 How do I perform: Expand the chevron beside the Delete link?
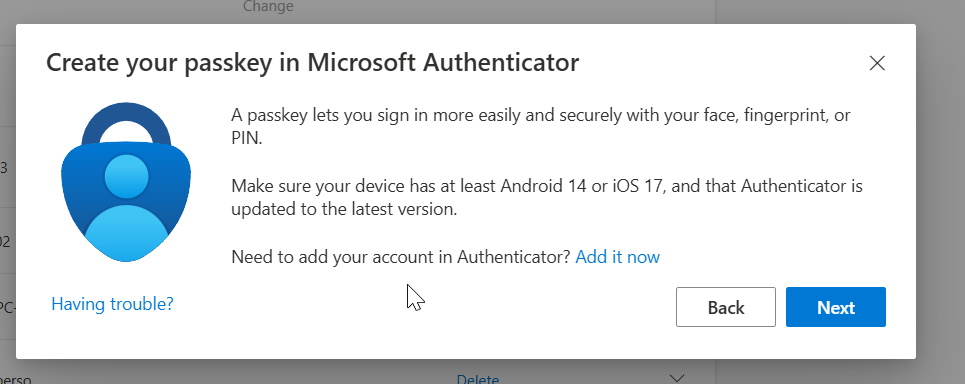point(676,378)
